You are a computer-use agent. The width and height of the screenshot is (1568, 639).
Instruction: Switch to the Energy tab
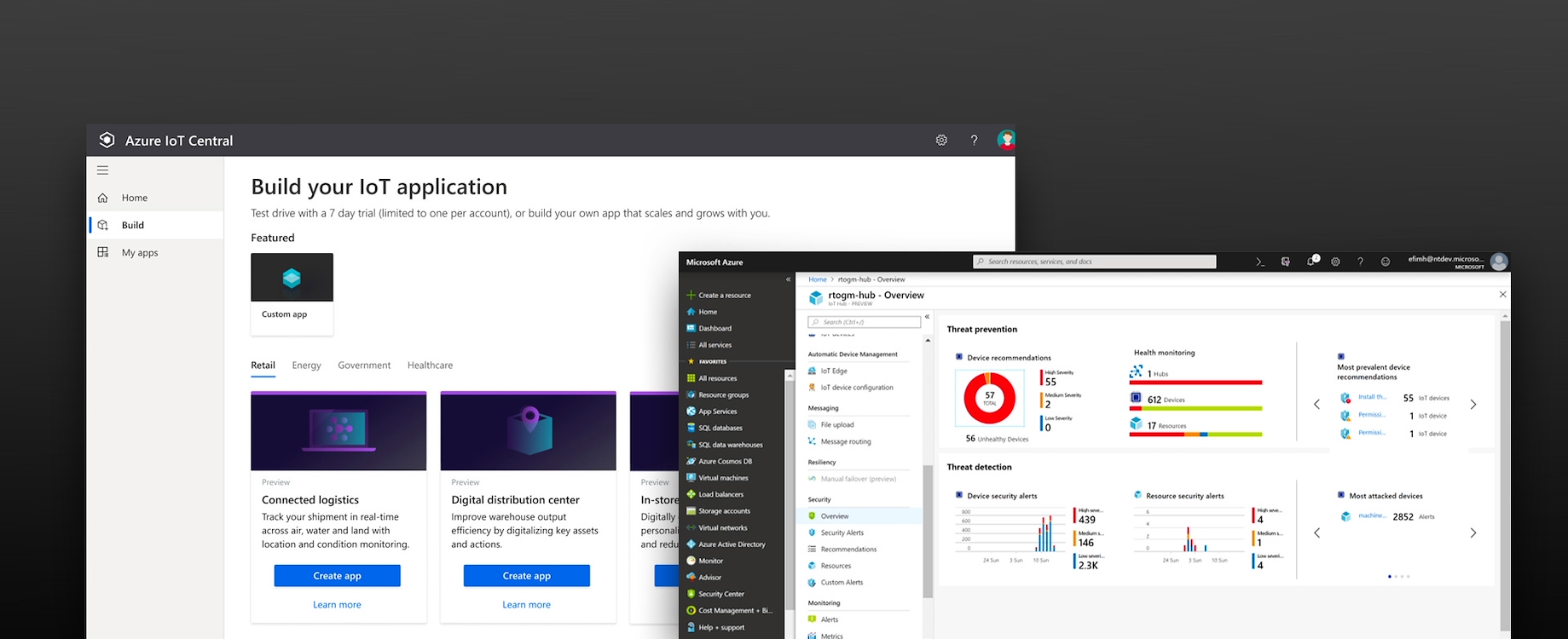[x=306, y=366]
